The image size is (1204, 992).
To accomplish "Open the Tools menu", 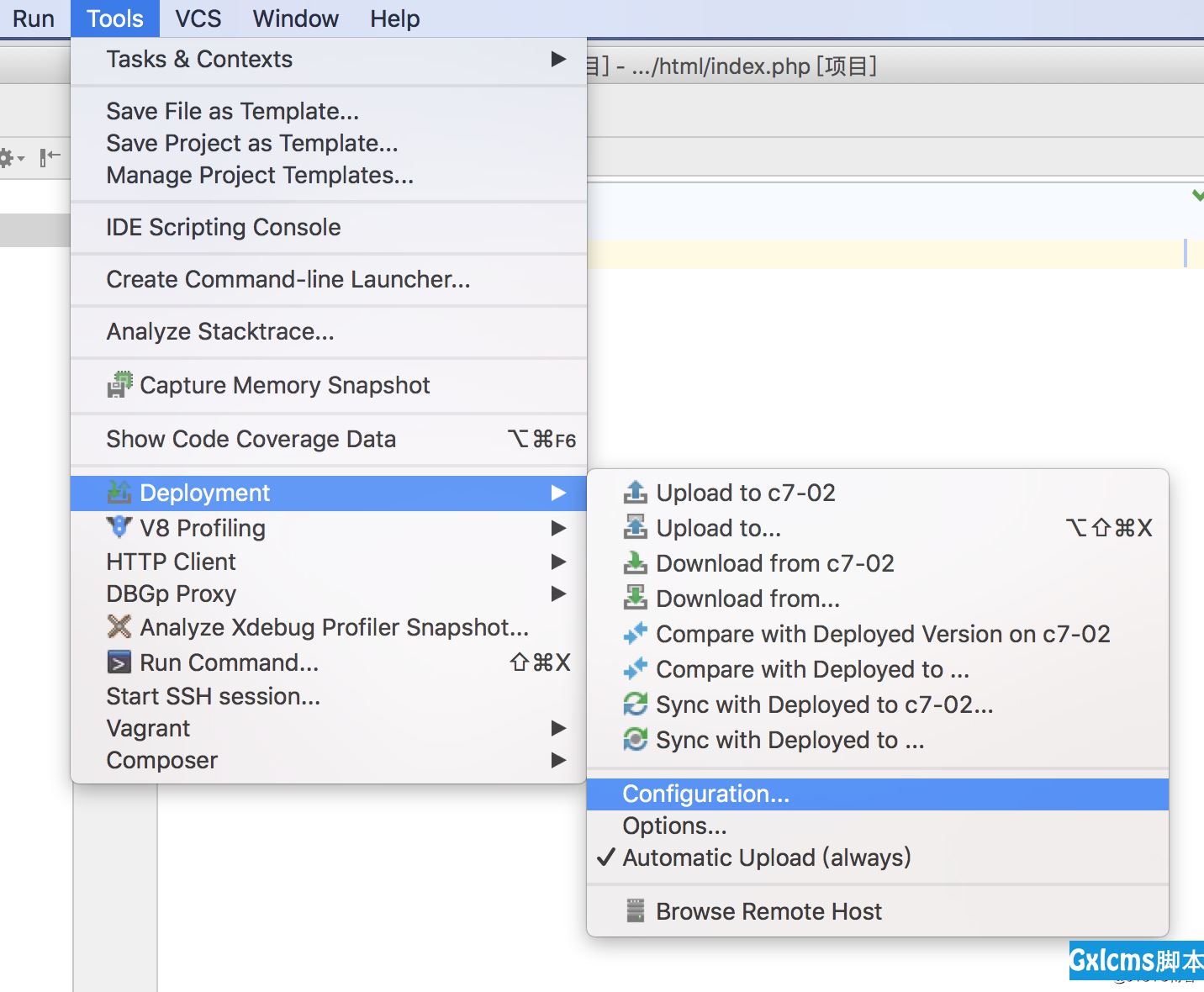I will tap(115, 18).
